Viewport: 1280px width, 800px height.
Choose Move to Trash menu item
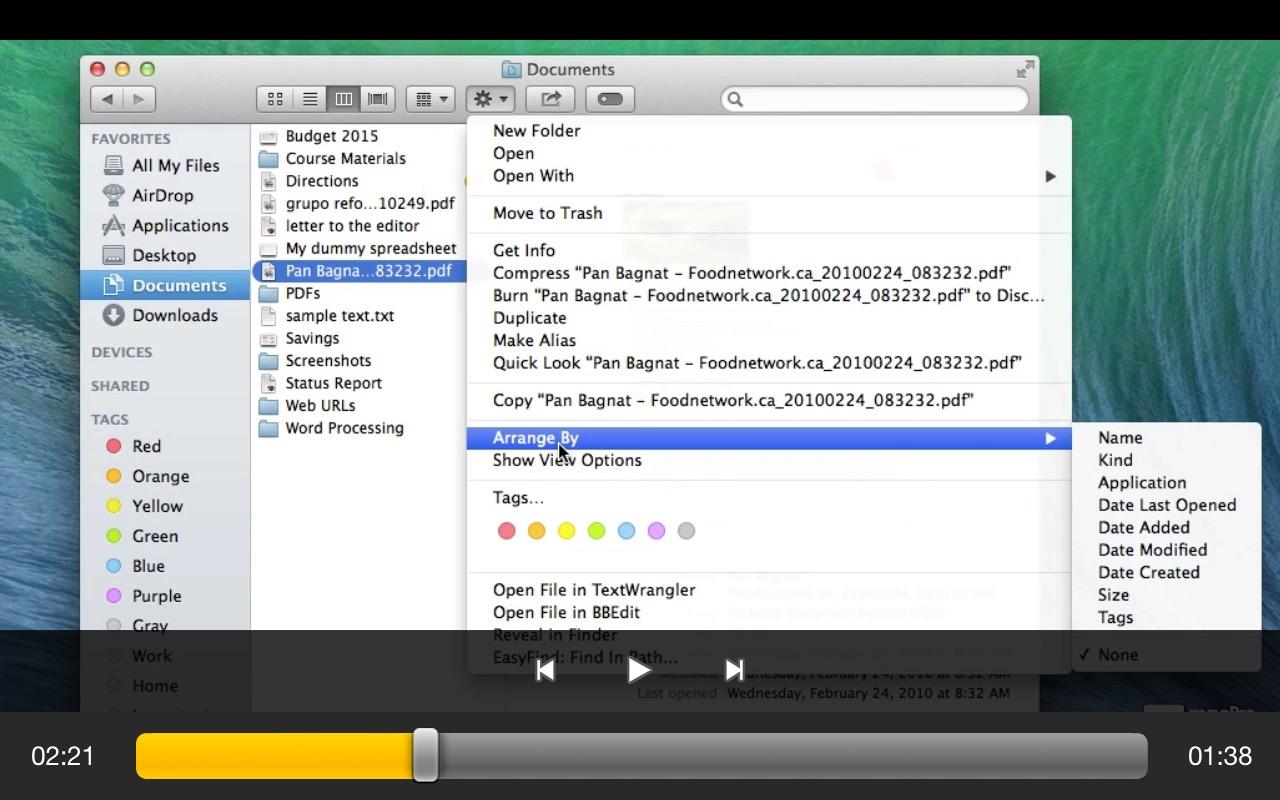point(547,213)
